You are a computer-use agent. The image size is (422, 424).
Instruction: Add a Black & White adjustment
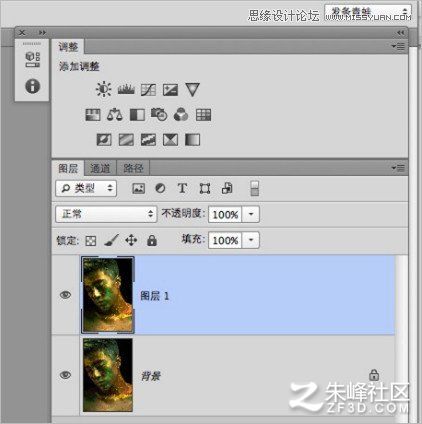pyautogui.click(x=137, y=115)
